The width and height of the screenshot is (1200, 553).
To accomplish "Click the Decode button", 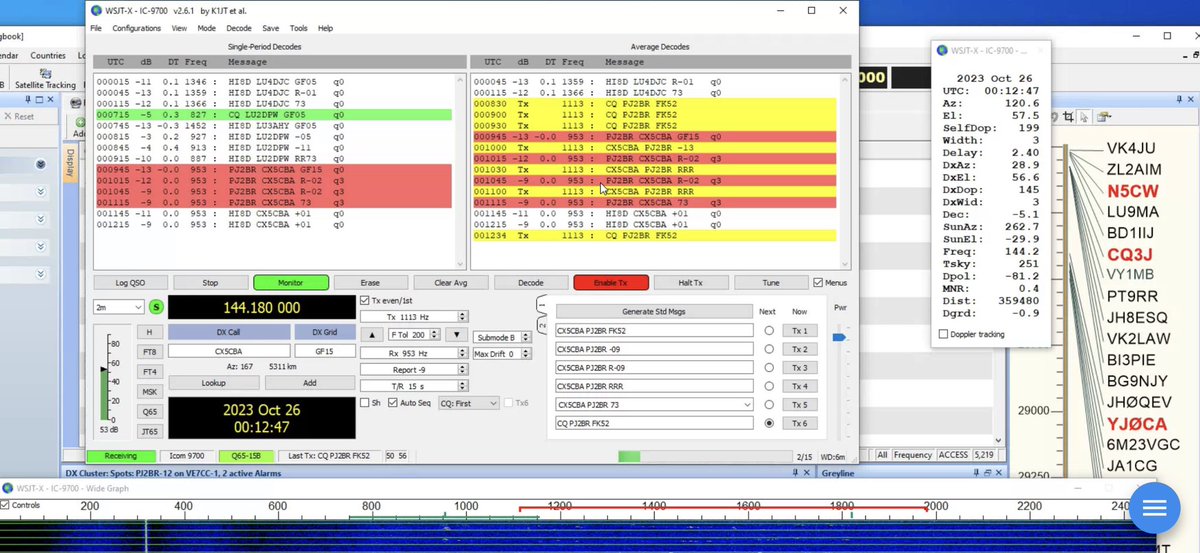I will coord(531,283).
